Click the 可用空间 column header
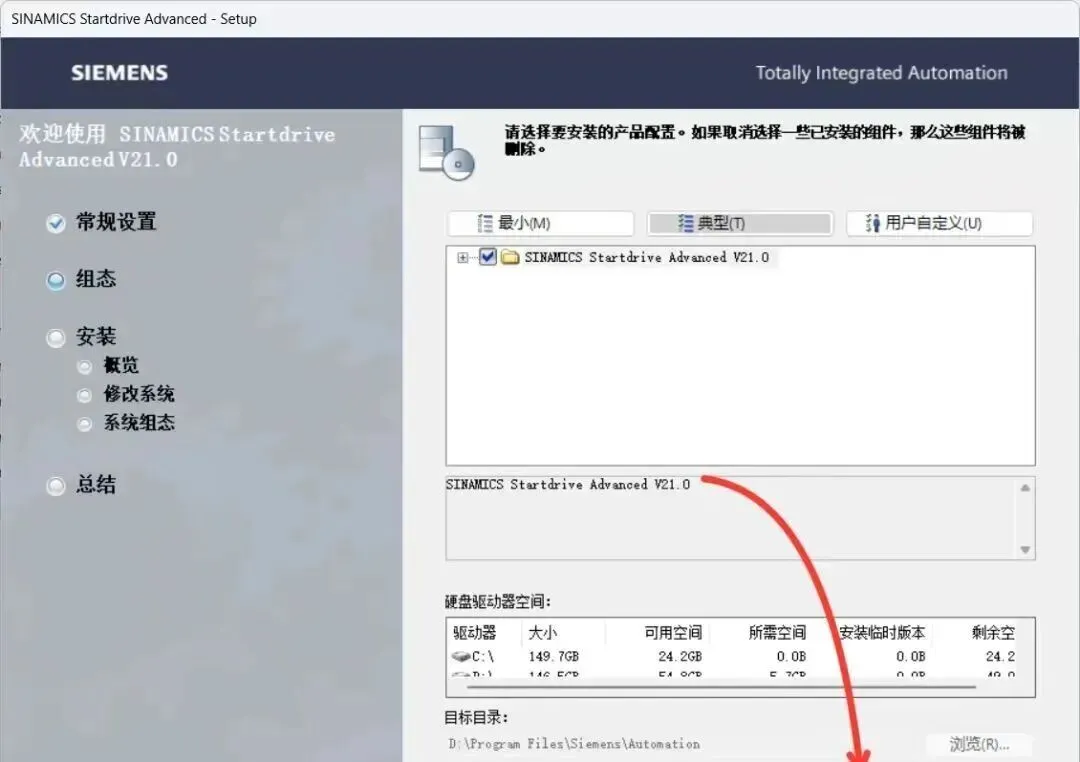 click(673, 632)
